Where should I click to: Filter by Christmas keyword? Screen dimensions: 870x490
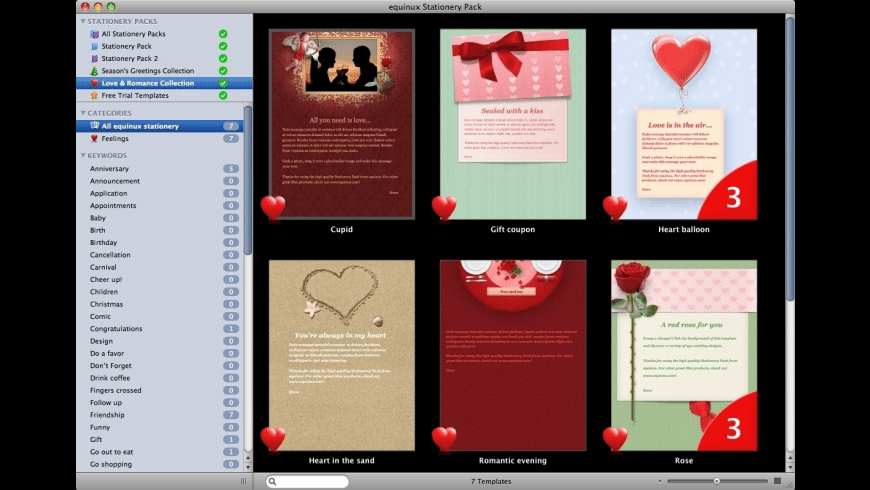click(160, 304)
